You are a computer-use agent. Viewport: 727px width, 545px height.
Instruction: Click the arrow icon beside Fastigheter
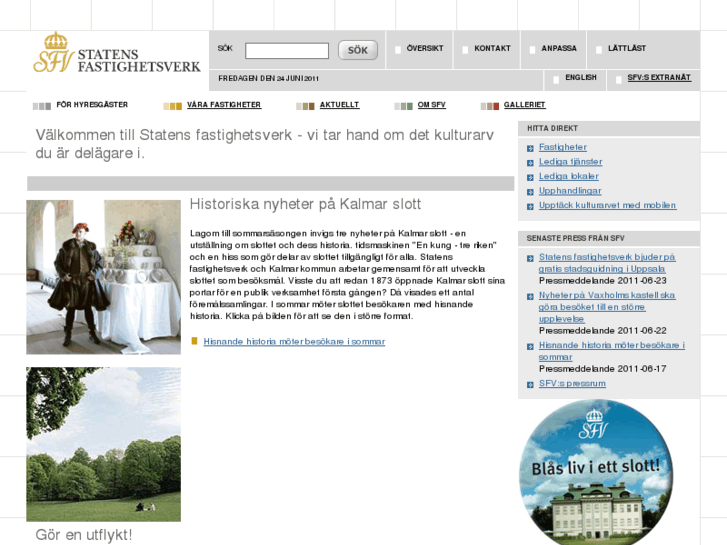tap(530, 148)
